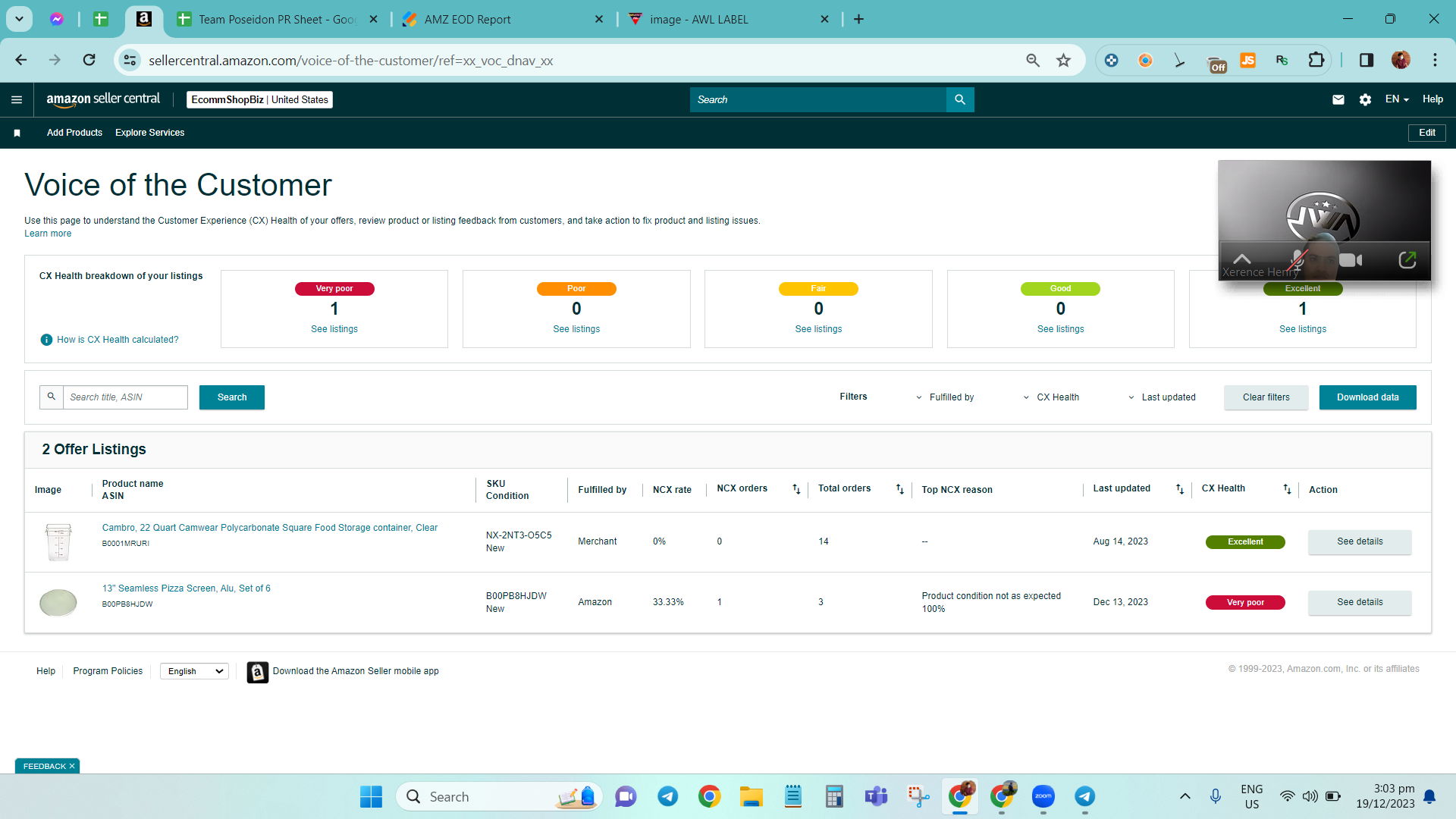The image size is (1456, 819).
Task: Switch to image - AWL LABEL tab
Action: point(728,19)
